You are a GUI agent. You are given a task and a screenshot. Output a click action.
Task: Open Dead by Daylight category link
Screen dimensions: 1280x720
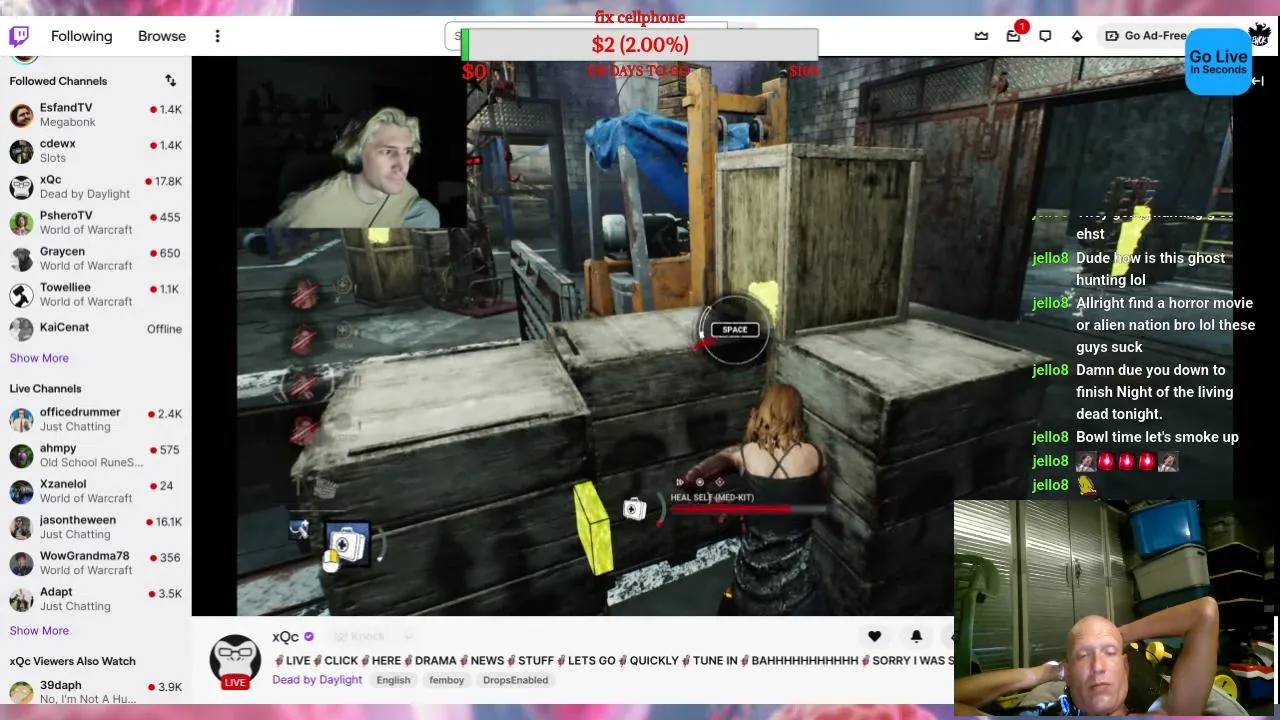click(317, 680)
